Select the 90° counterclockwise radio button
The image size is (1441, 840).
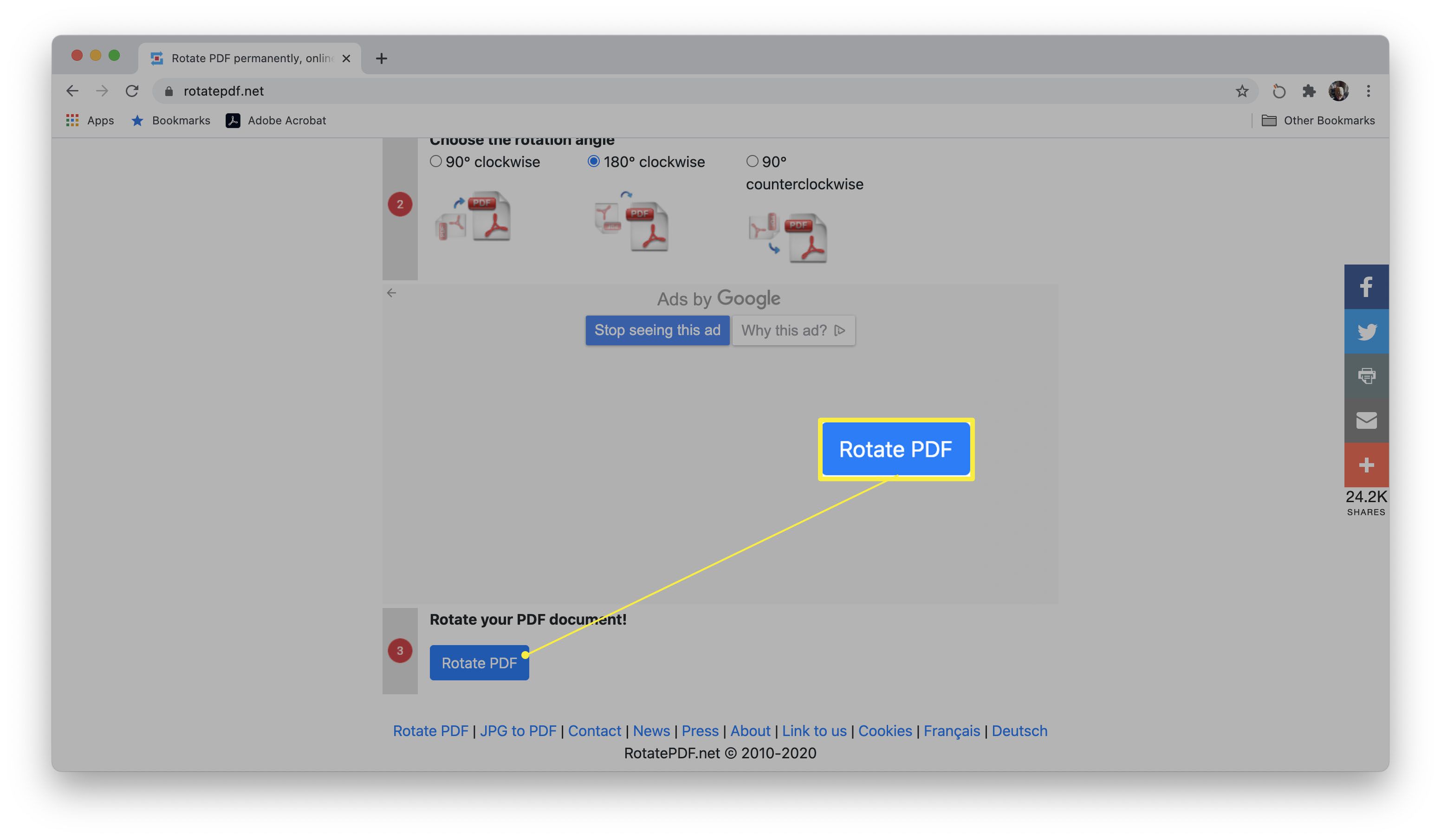pos(752,161)
